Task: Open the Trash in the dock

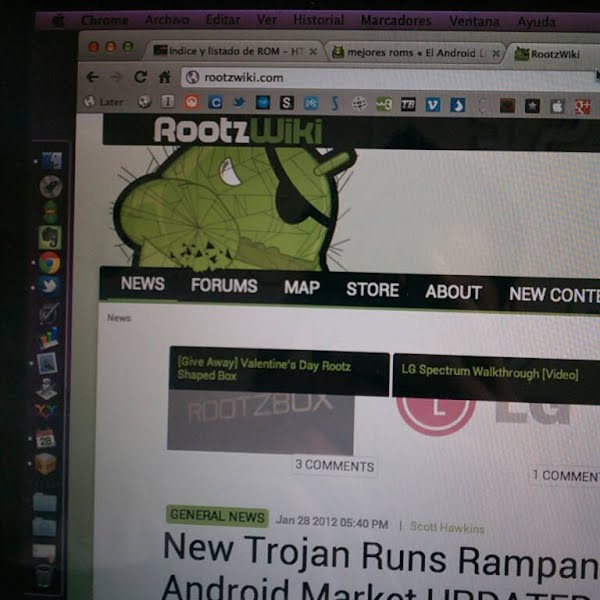Action: (x=44, y=575)
